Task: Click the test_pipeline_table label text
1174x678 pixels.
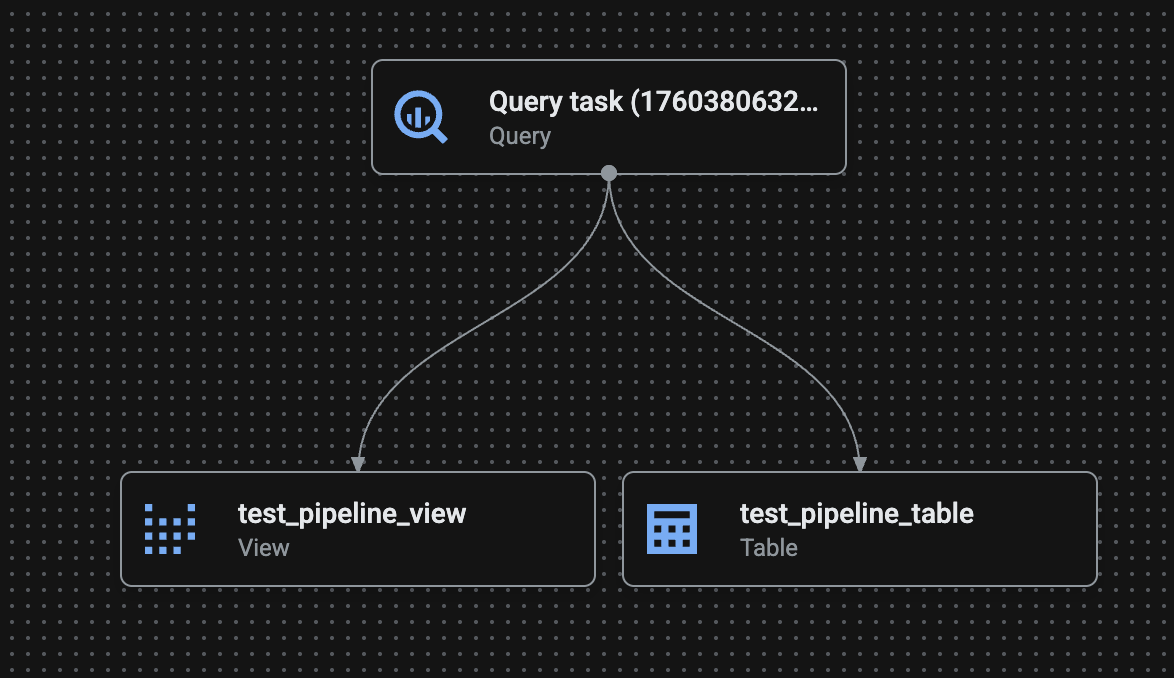Action: (856, 514)
